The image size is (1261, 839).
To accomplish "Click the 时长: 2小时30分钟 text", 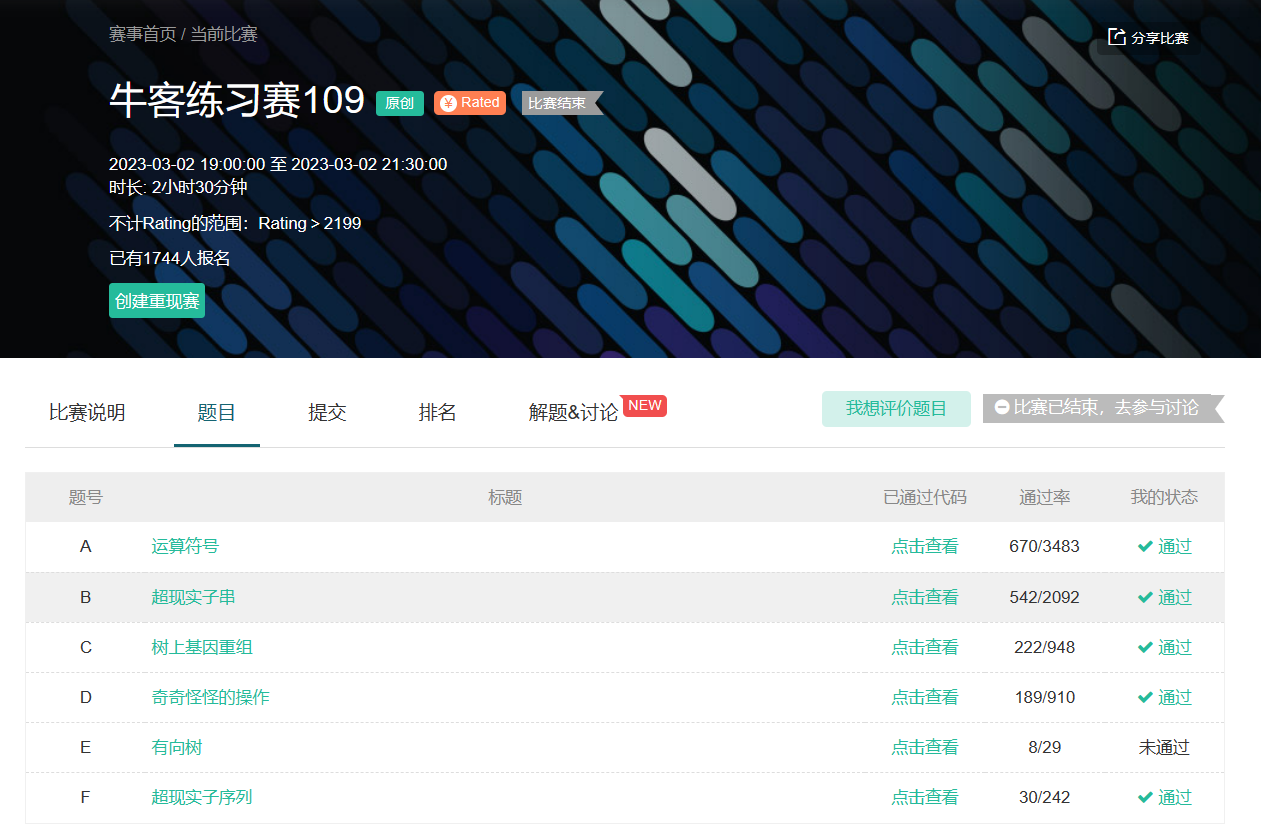I will click(178, 187).
